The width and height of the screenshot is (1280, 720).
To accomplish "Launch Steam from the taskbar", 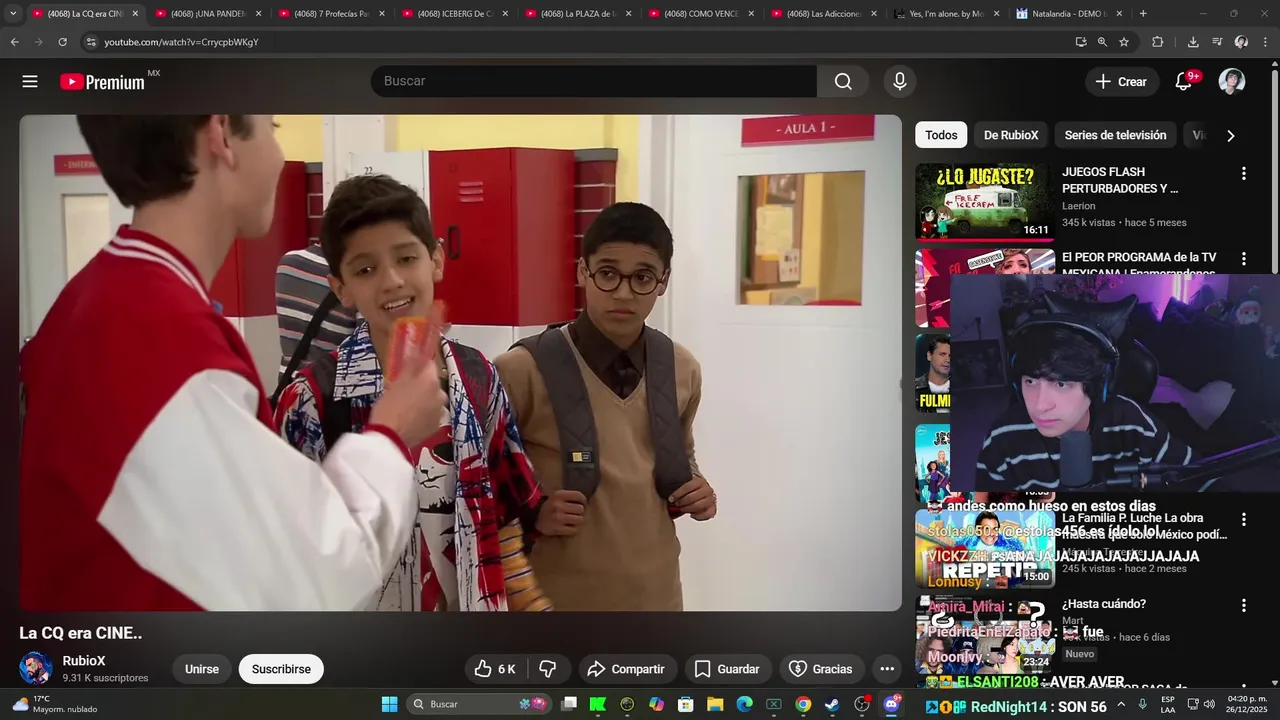I will [832, 704].
